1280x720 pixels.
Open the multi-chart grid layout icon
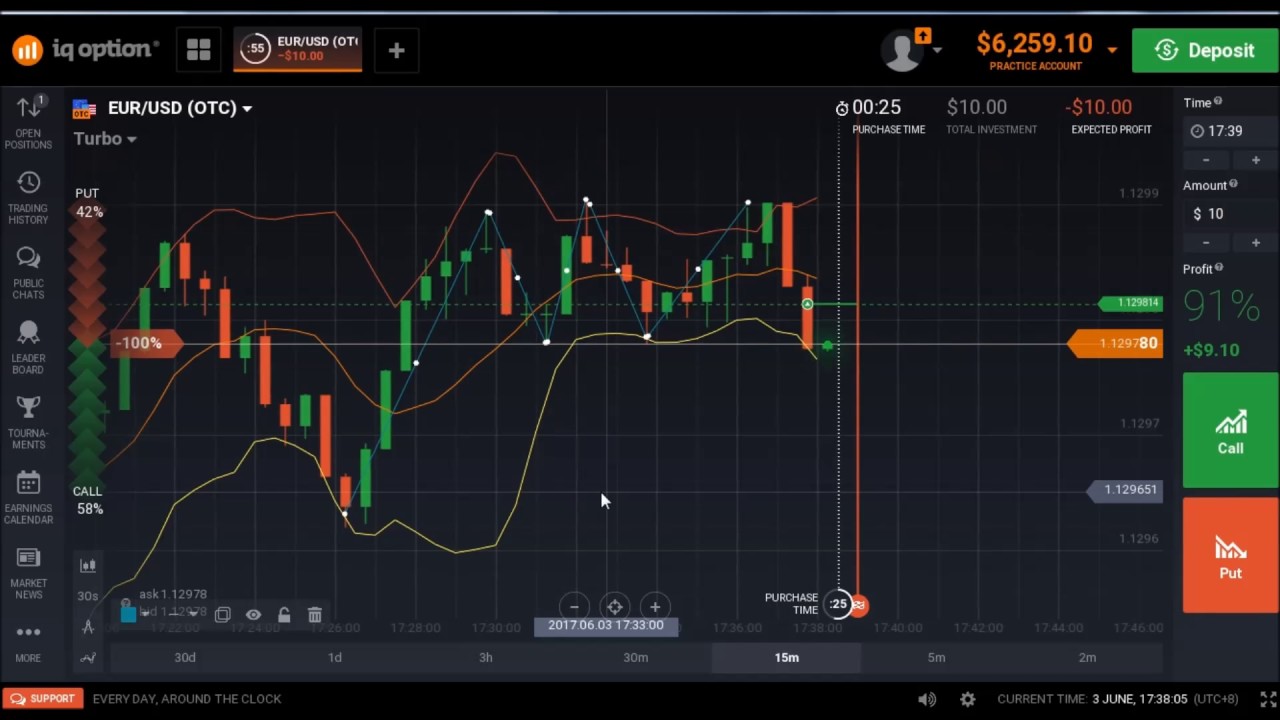point(198,50)
